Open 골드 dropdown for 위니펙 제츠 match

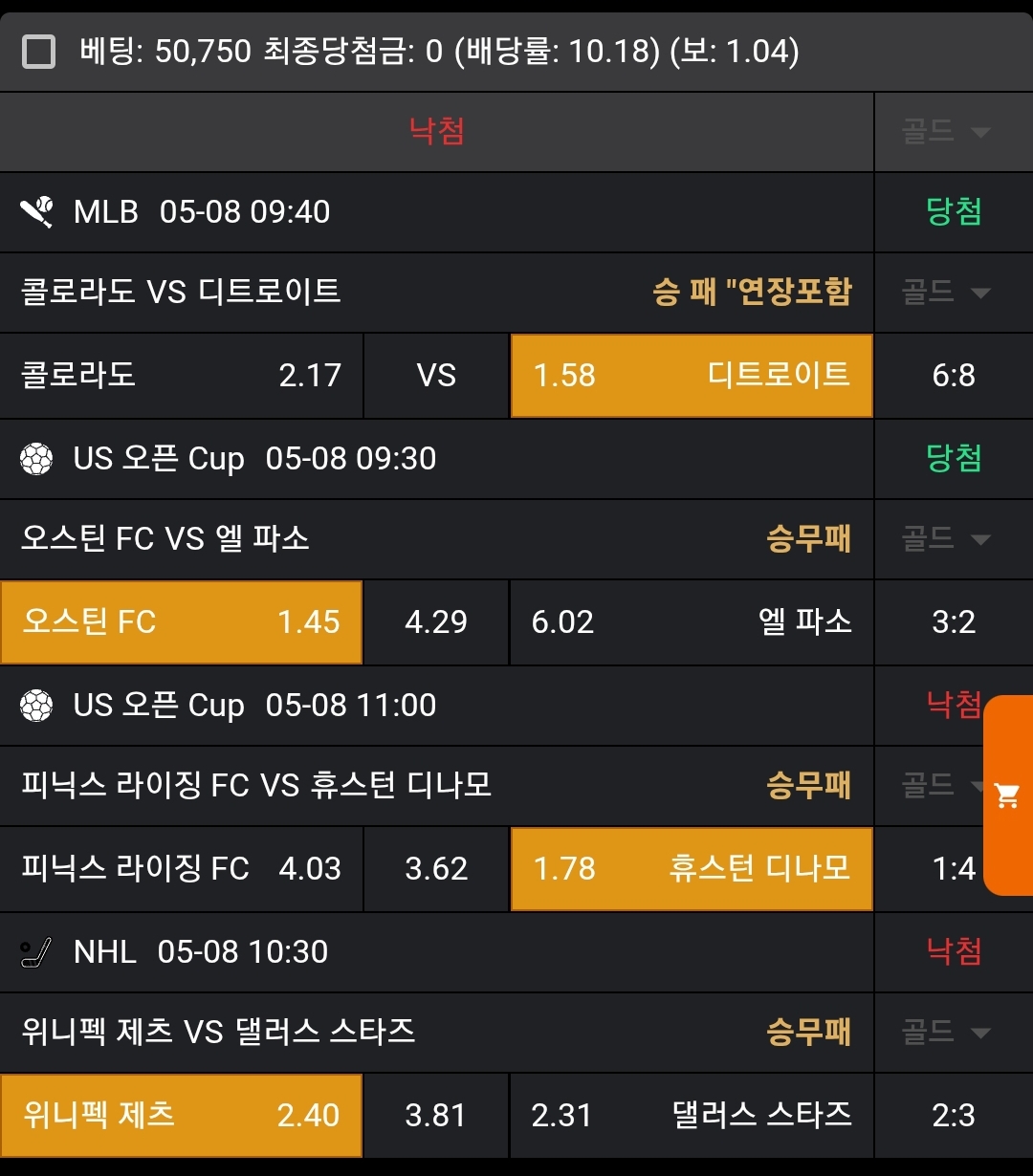coord(945,1033)
